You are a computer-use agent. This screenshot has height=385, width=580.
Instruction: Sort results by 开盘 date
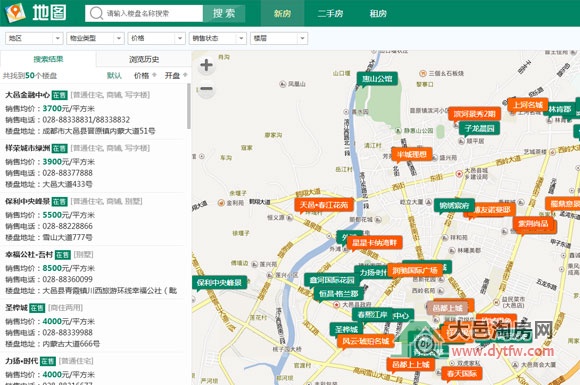pos(176,76)
